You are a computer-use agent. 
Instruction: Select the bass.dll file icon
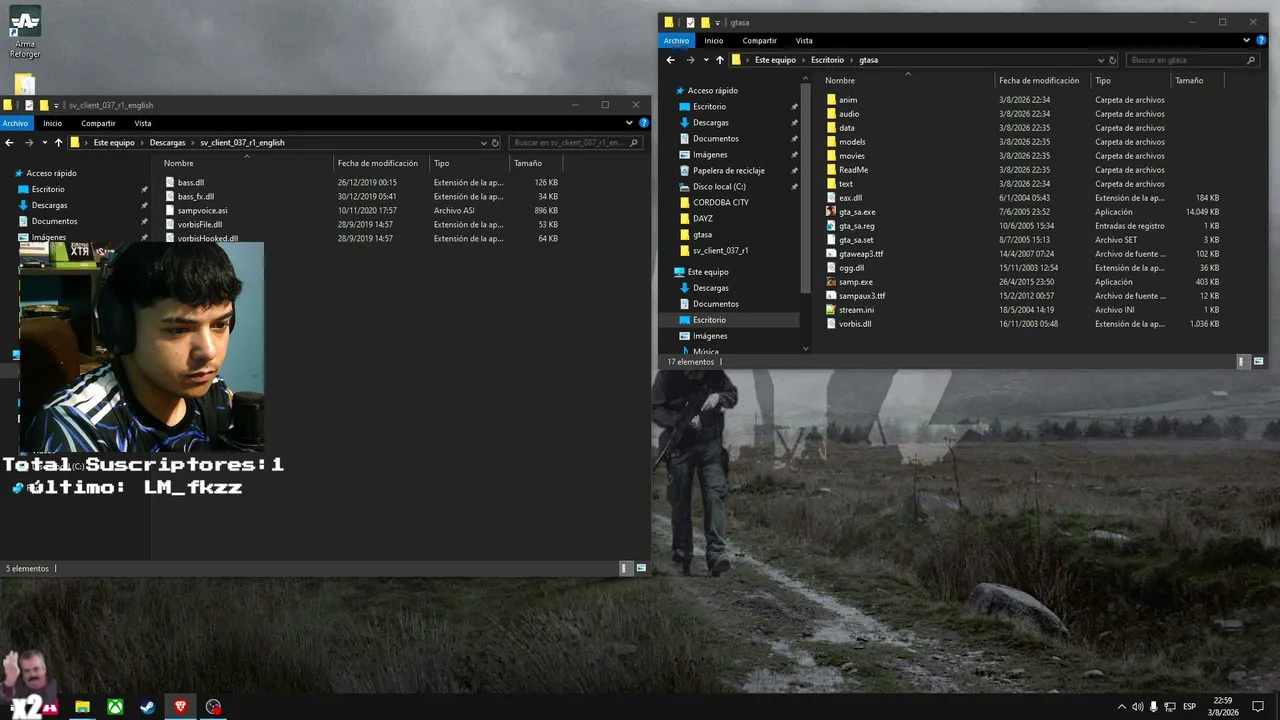click(170, 183)
